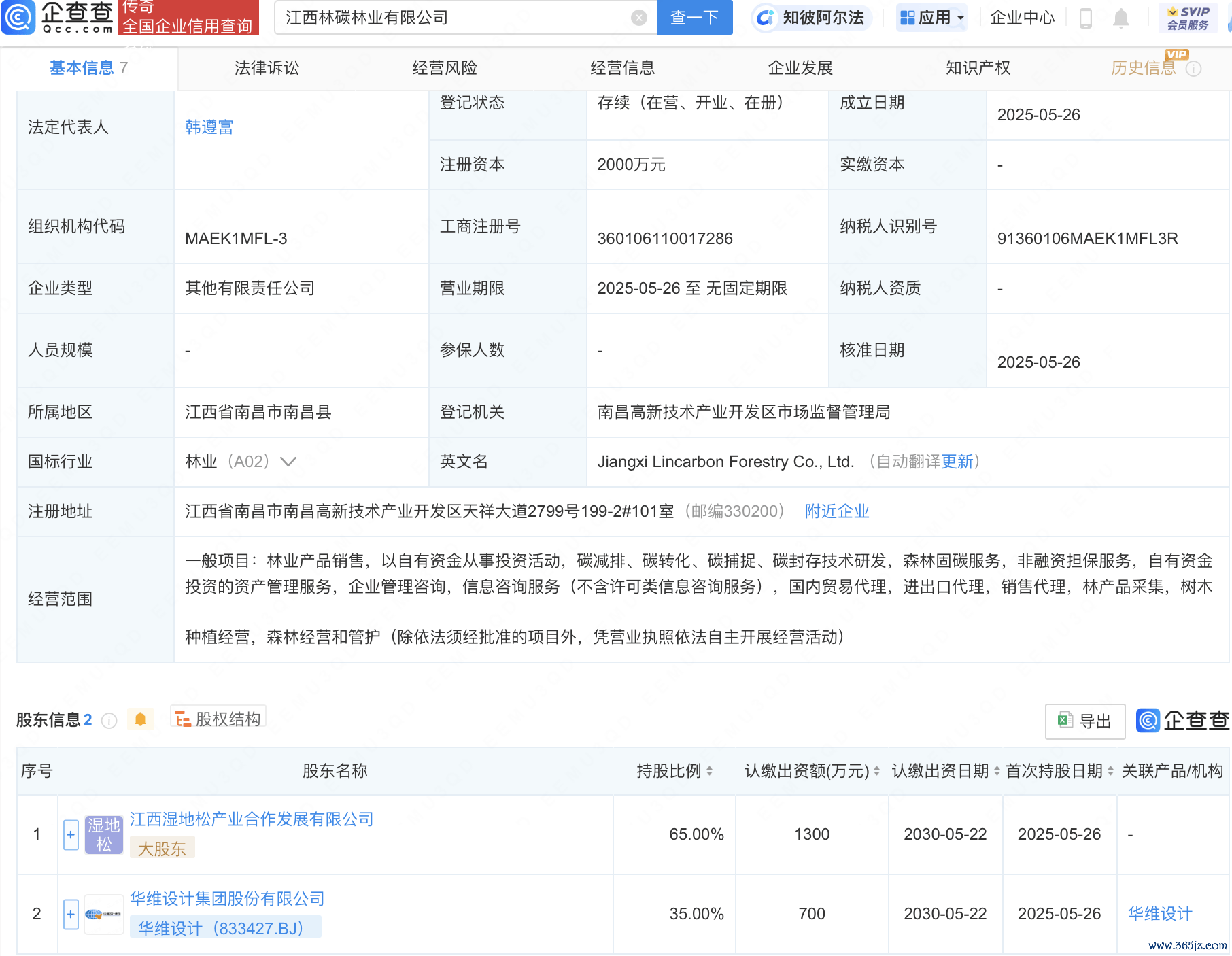Click 更新 link by English name
Viewport: 1232px width, 956px height.
[x=957, y=462]
